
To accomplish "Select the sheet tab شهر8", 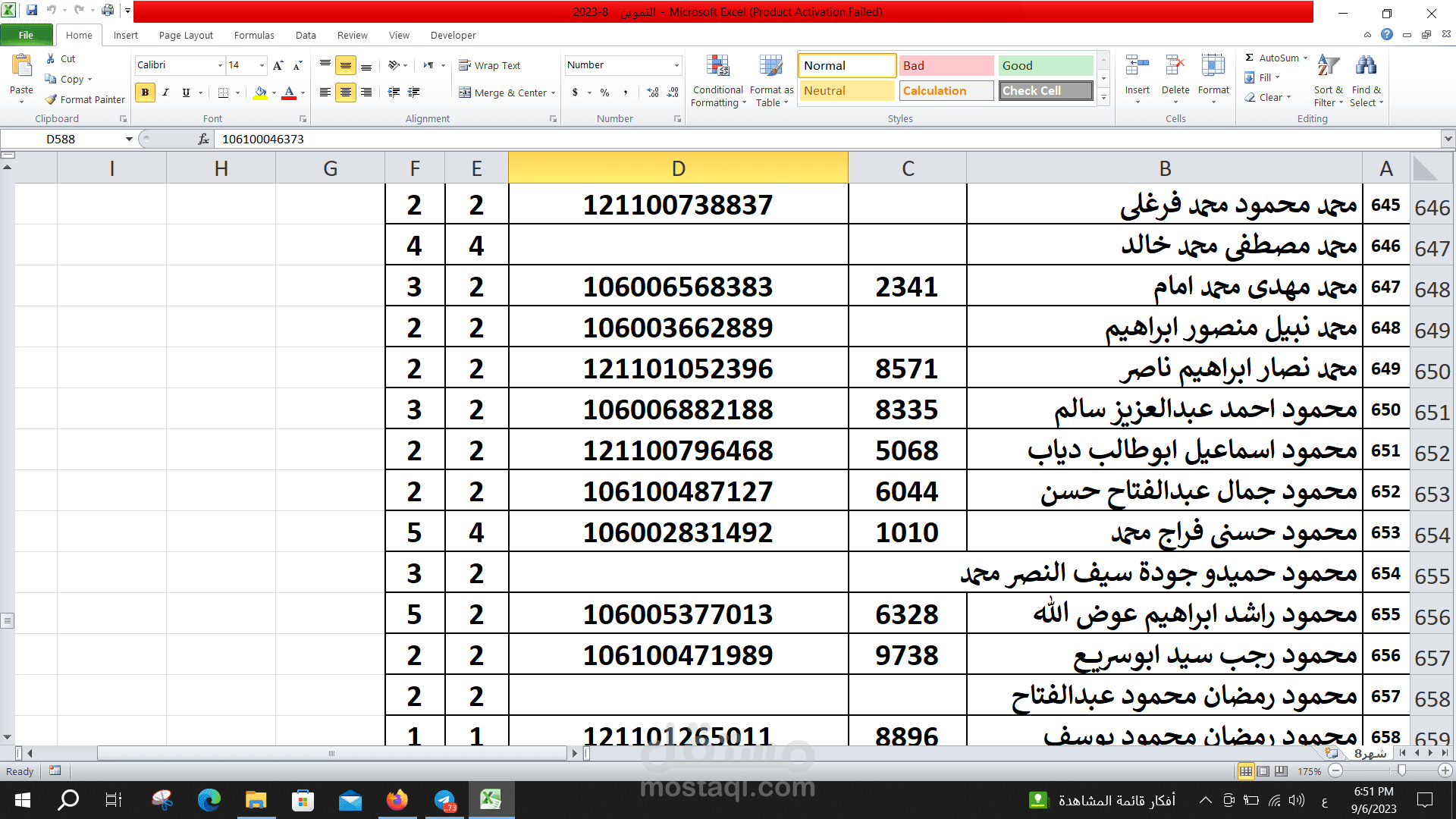I will (1370, 753).
